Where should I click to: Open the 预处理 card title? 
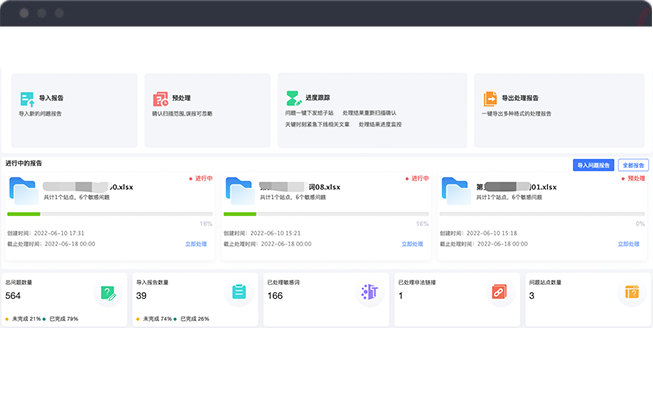click(x=181, y=98)
